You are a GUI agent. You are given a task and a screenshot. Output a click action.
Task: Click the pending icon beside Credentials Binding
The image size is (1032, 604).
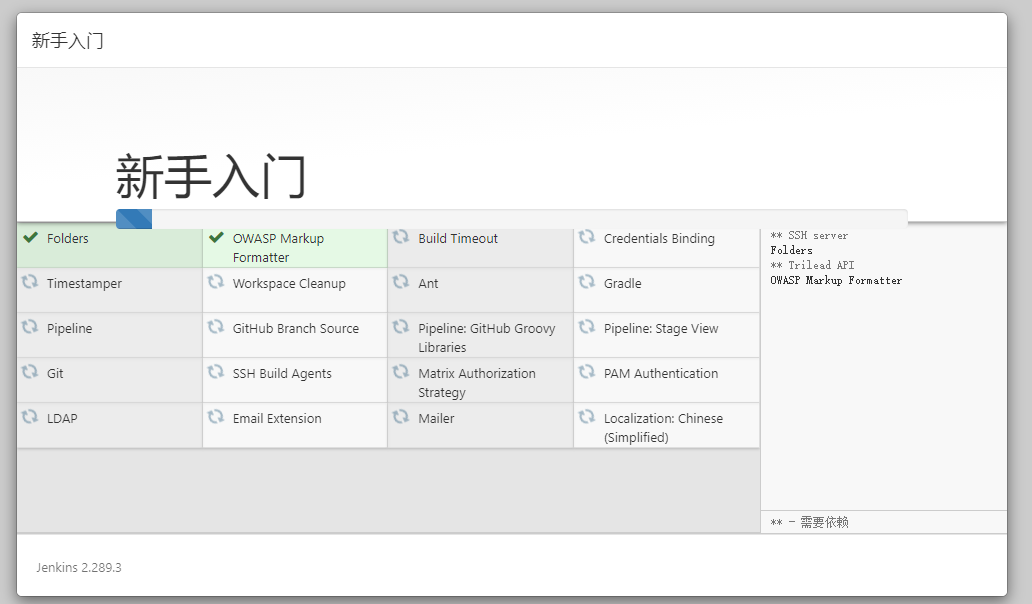pos(586,236)
